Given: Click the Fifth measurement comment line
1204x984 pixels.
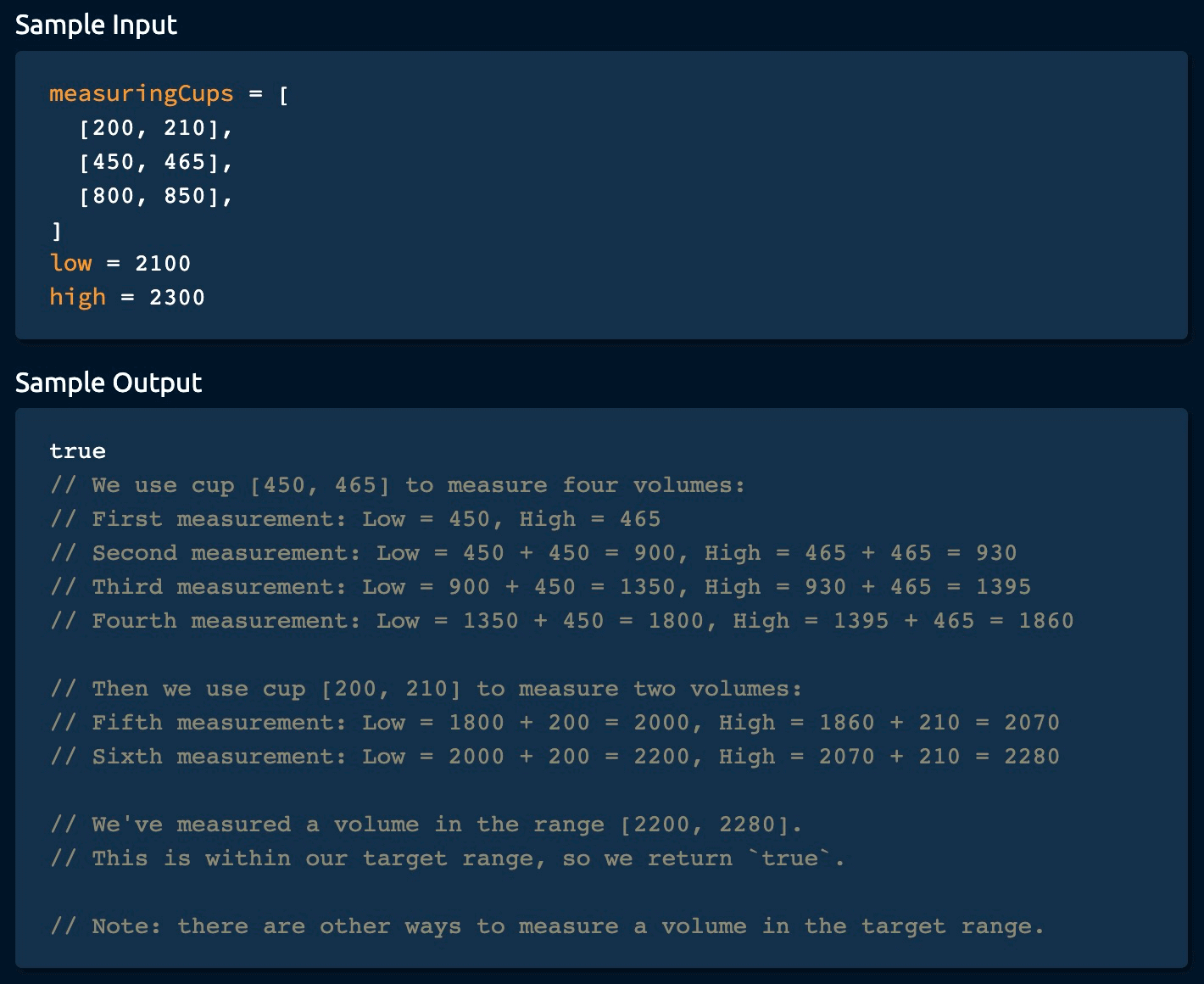Looking at the screenshot, I should 555,723.
